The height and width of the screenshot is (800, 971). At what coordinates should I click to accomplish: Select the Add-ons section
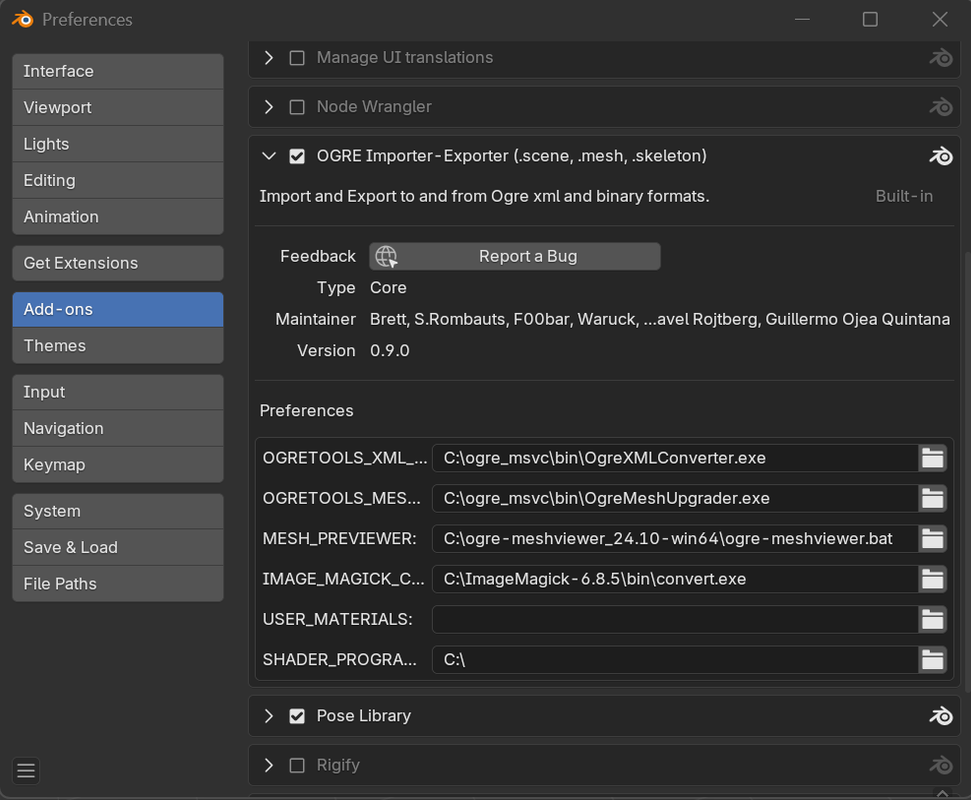(x=118, y=310)
